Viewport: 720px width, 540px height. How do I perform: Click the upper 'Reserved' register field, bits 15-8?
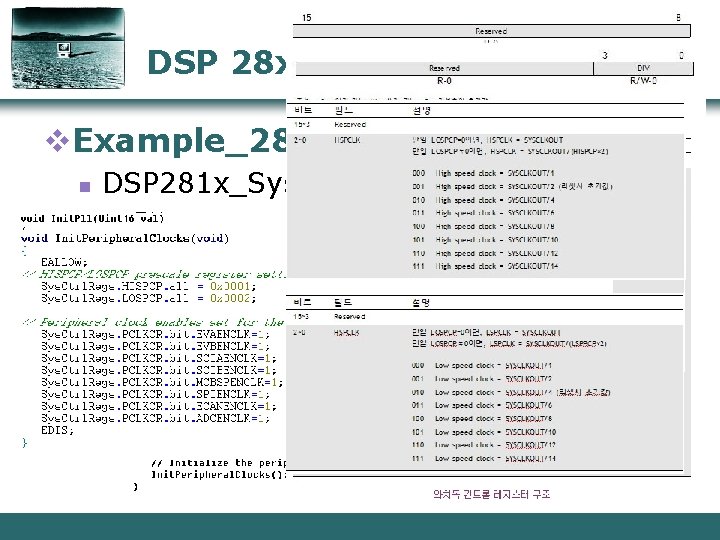(x=491, y=31)
